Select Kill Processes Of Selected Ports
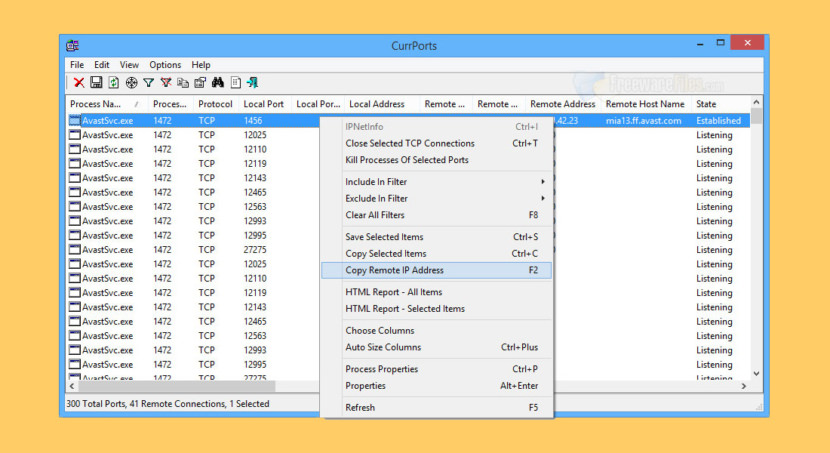Viewport: 830px width, 453px height. tap(437, 160)
